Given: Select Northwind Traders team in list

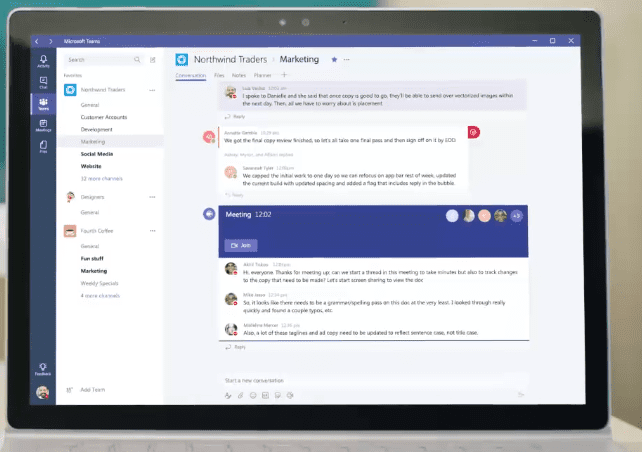Looking at the screenshot, I should [103, 90].
